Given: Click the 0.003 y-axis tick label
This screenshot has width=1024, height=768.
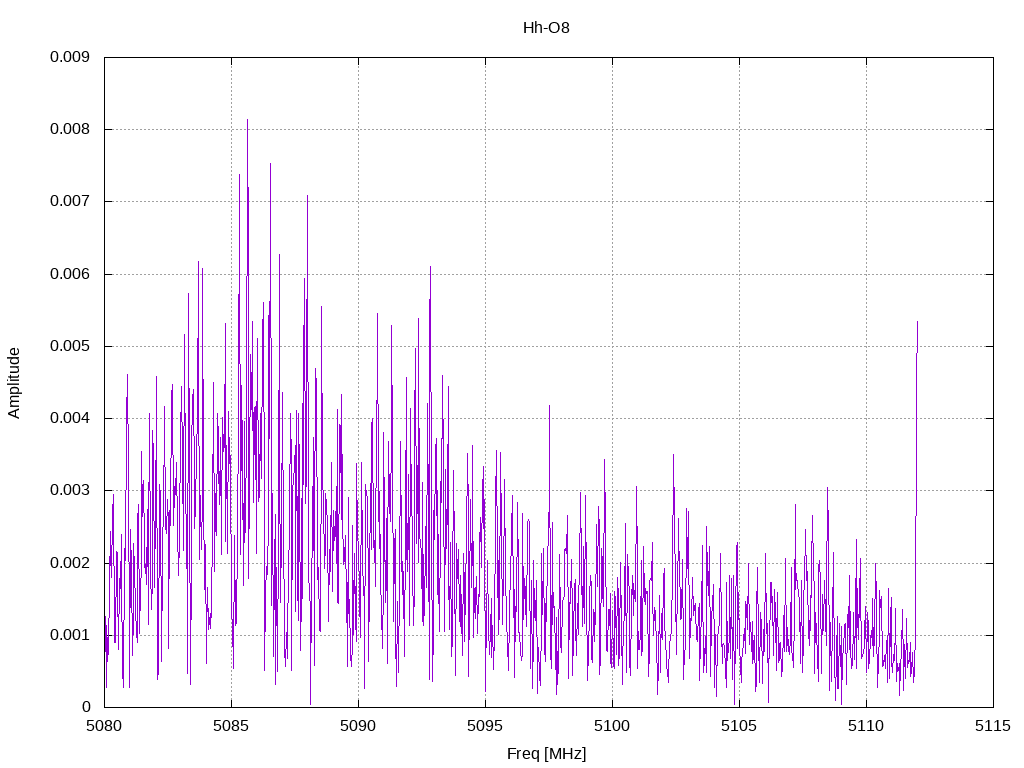Looking at the screenshot, I should (x=70, y=490).
